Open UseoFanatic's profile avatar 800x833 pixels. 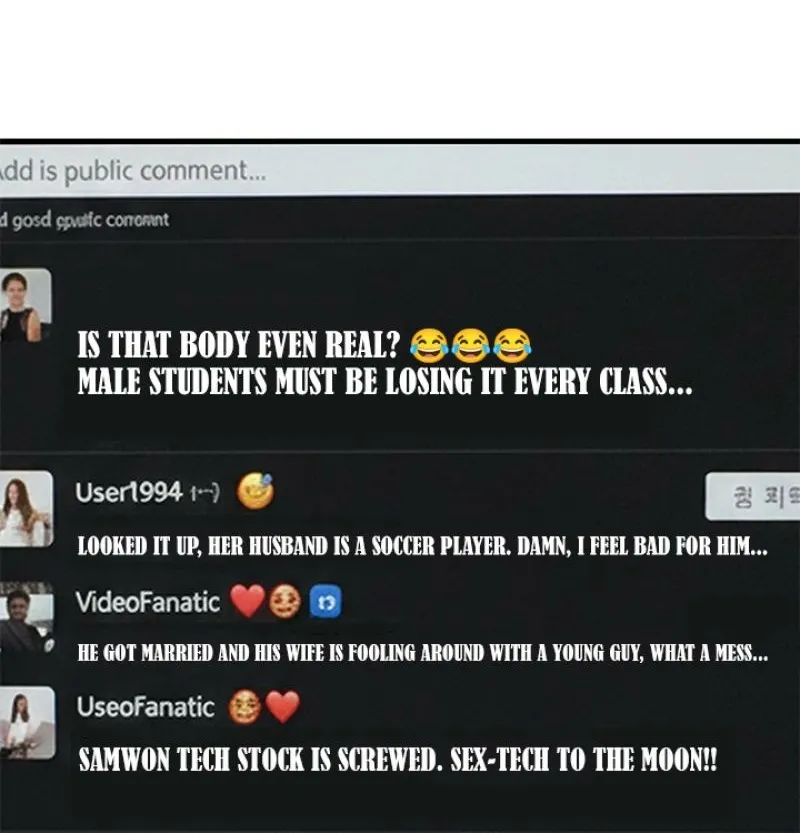27,722
